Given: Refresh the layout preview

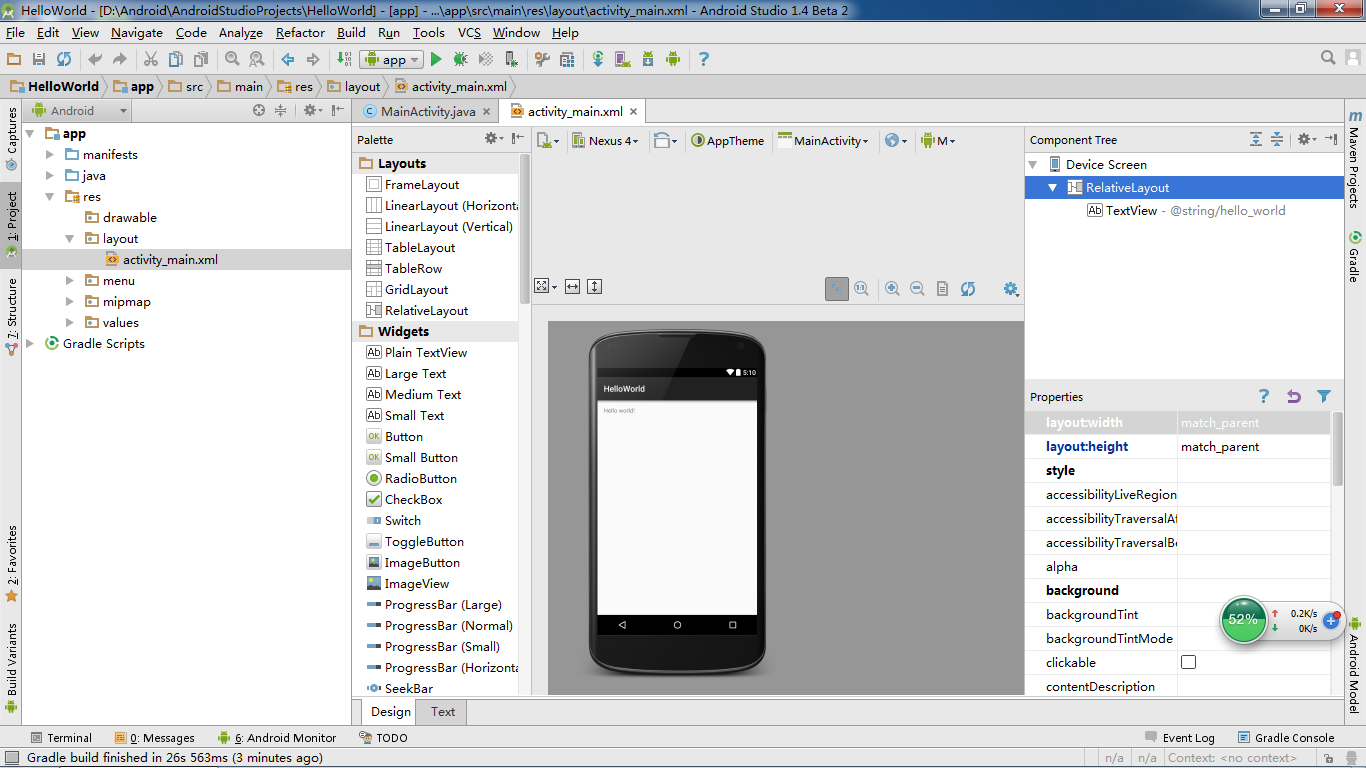Looking at the screenshot, I should coord(967,289).
